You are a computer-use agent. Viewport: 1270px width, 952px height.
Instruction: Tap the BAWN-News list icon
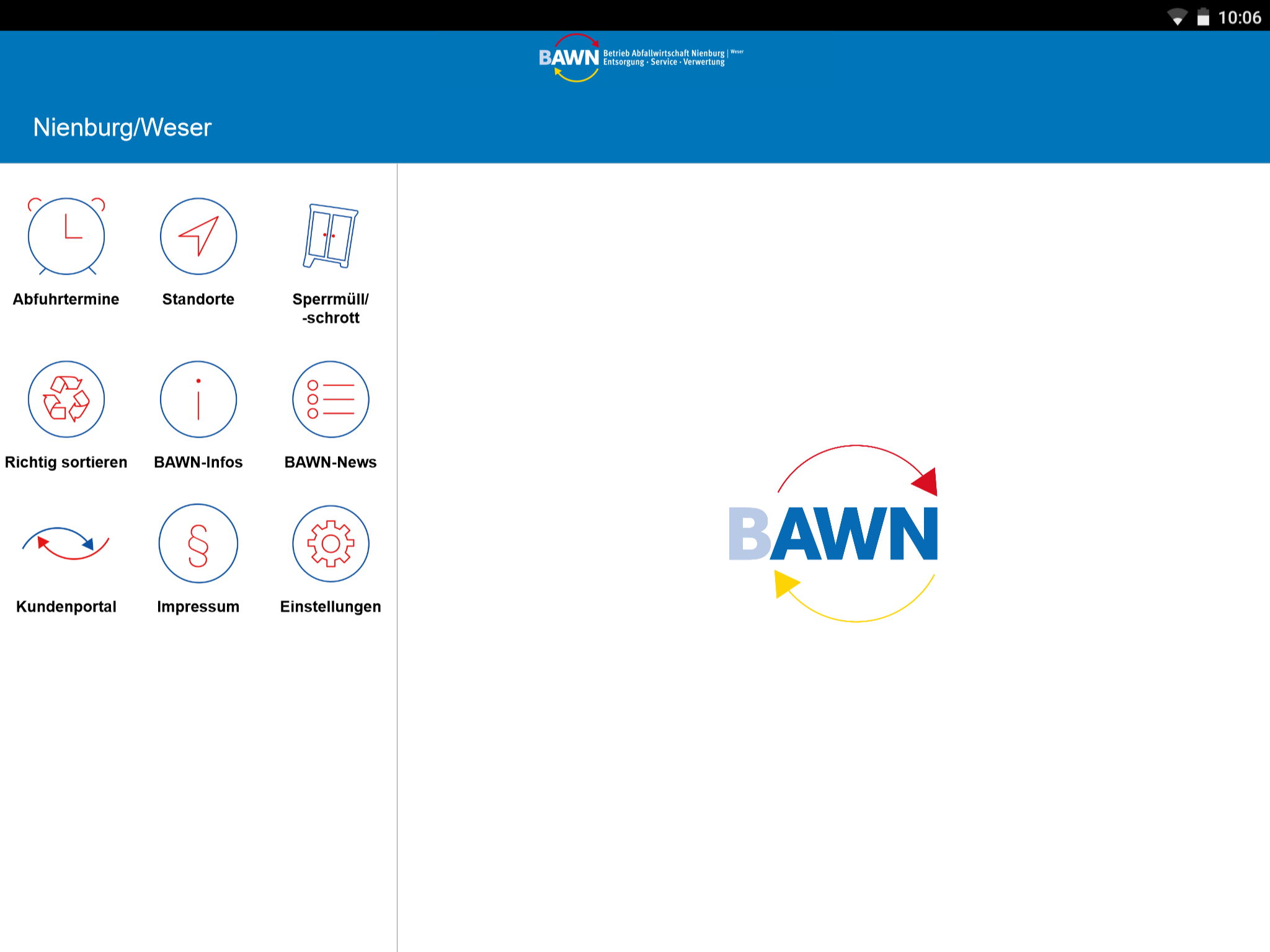(331, 399)
